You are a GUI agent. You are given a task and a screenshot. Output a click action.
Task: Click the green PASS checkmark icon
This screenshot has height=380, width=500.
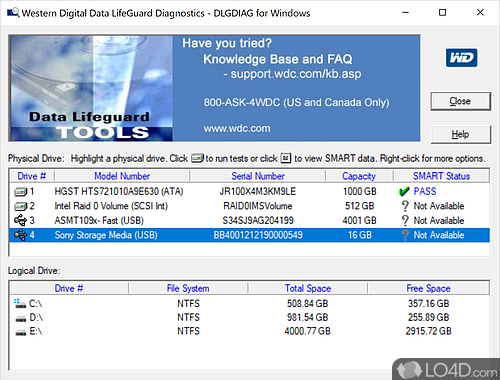pyautogui.click(x=404, y=191)
